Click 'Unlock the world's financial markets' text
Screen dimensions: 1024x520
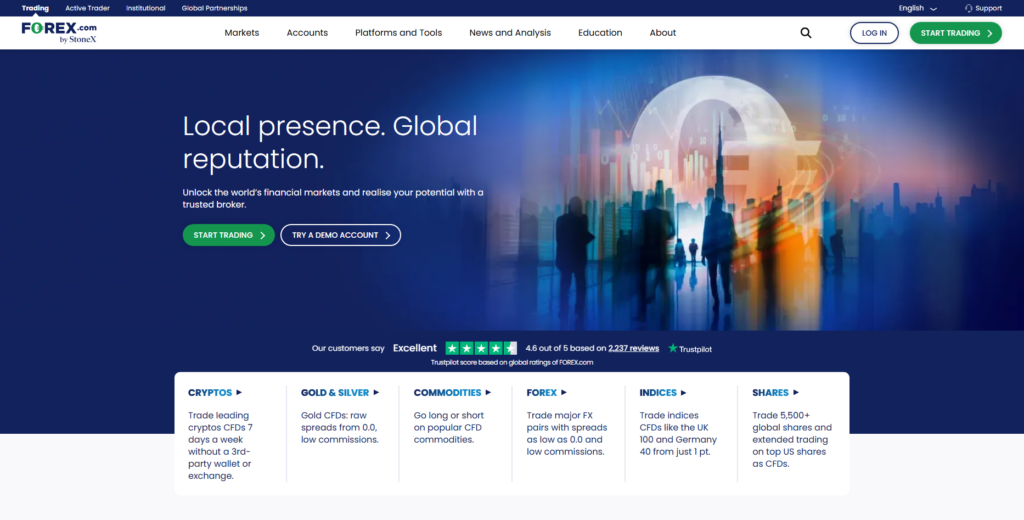click(x=333, y=199)
